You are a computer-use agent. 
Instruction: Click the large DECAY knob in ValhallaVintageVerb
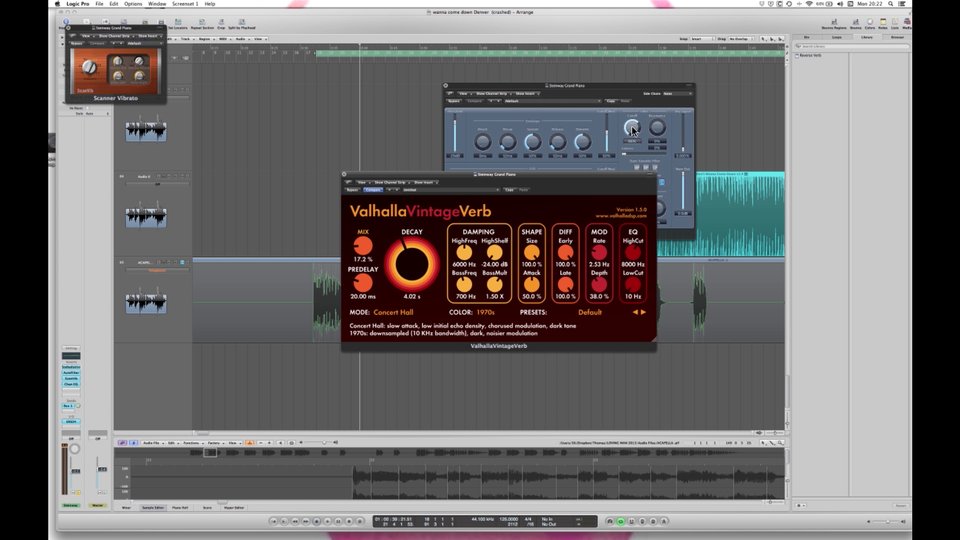[411, 264]
